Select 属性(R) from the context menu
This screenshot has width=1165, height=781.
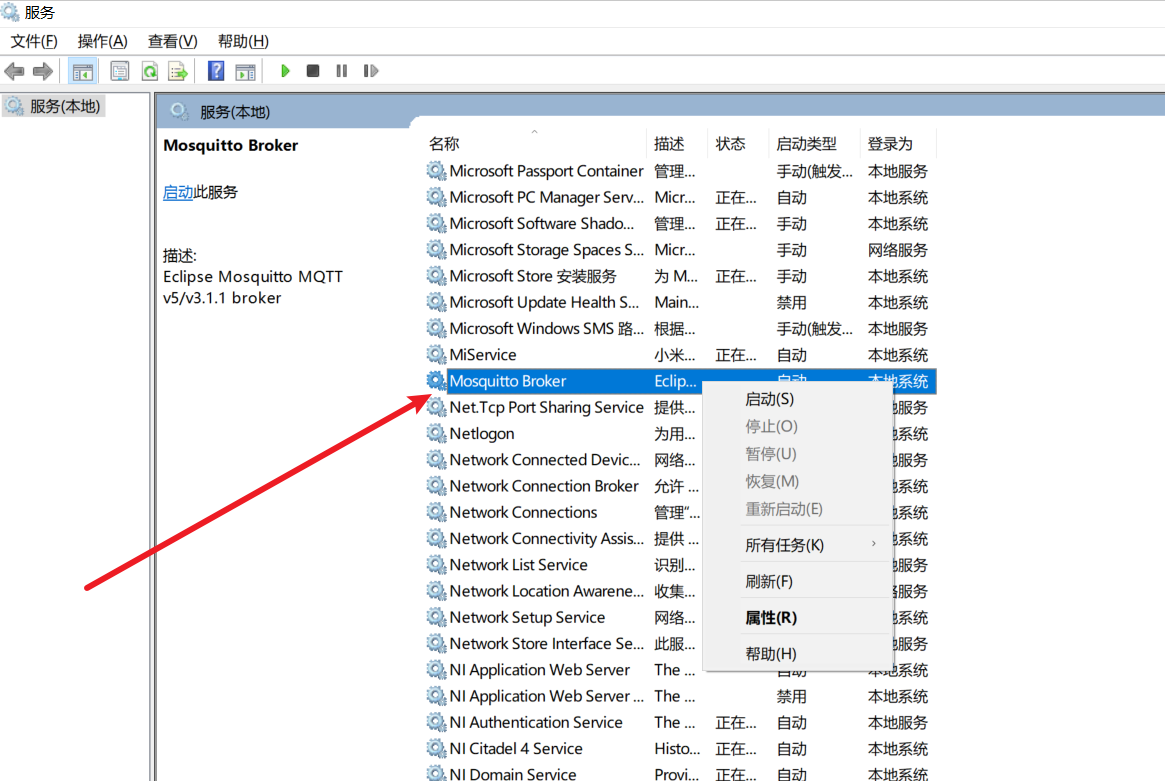pos(771,618)
